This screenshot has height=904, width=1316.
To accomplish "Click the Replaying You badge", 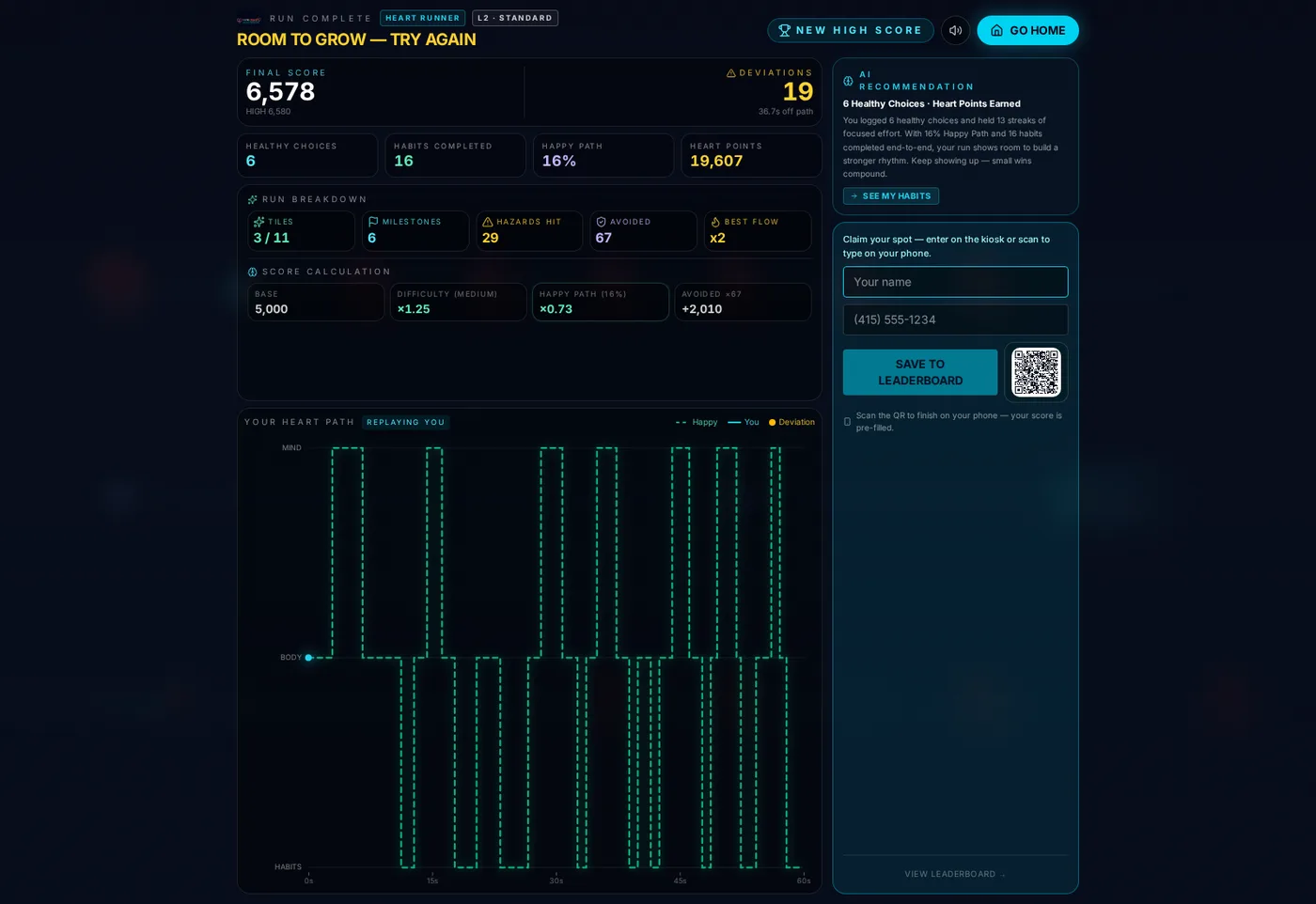I will [x=406, y=422].
